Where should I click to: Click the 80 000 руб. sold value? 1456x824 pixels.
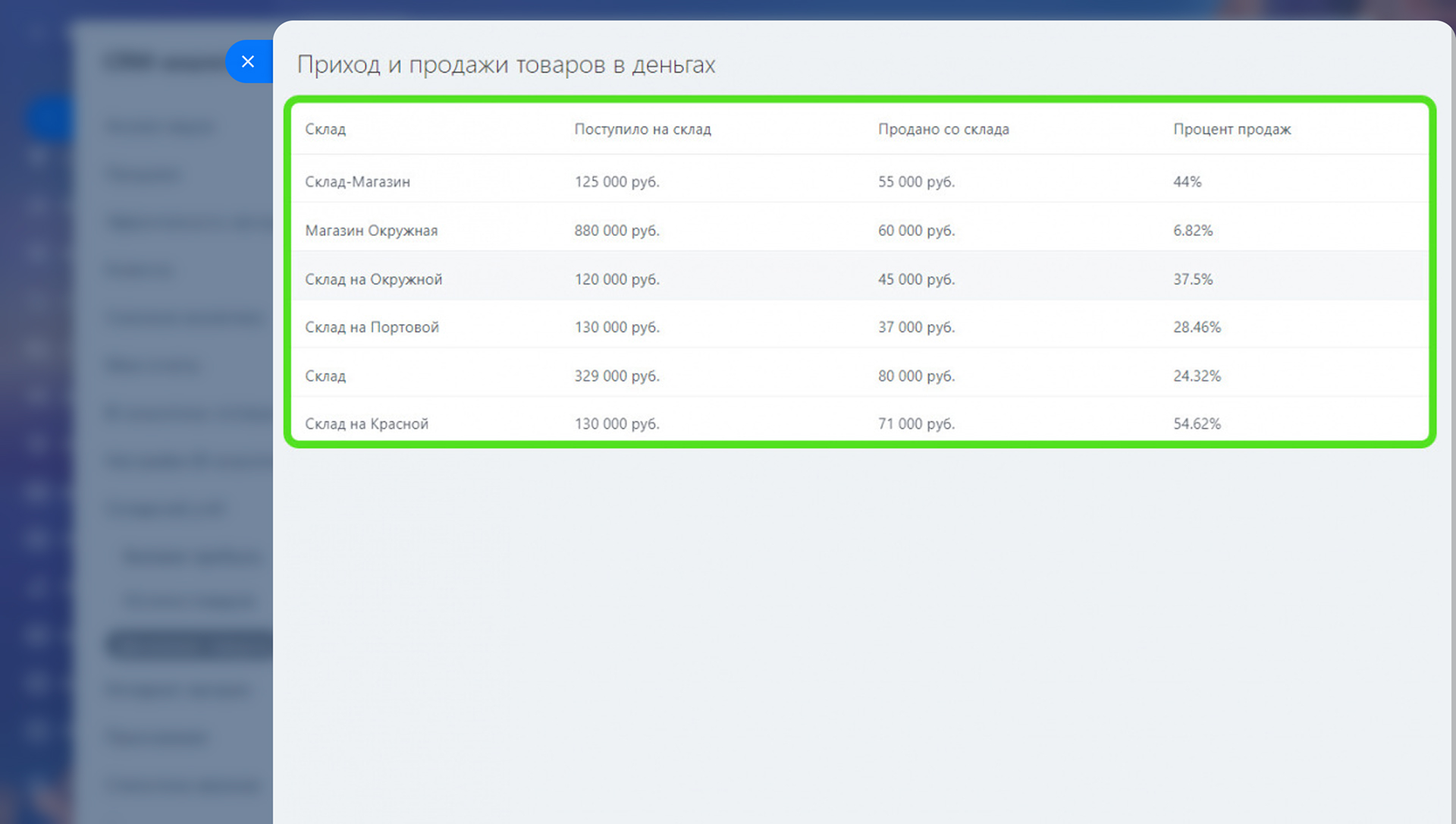916,376
